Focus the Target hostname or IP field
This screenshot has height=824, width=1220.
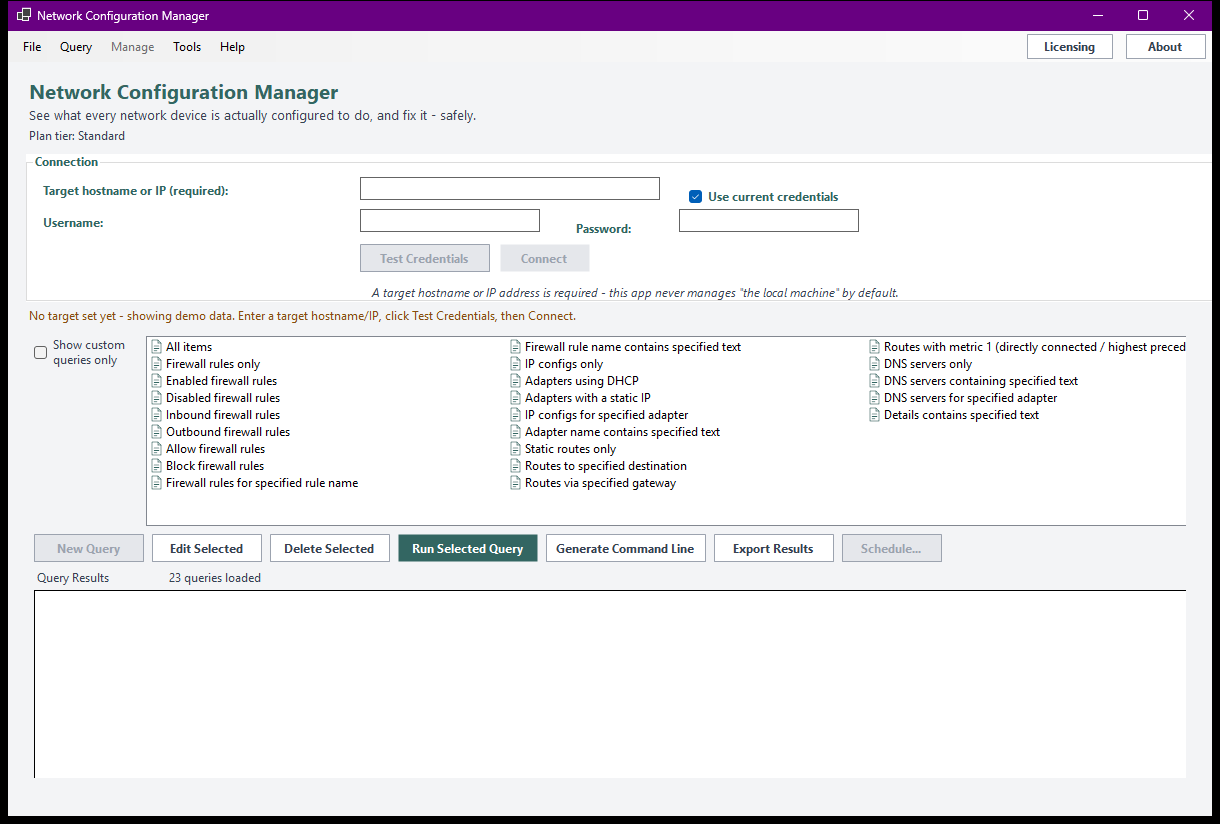click(x=510, y=189)
